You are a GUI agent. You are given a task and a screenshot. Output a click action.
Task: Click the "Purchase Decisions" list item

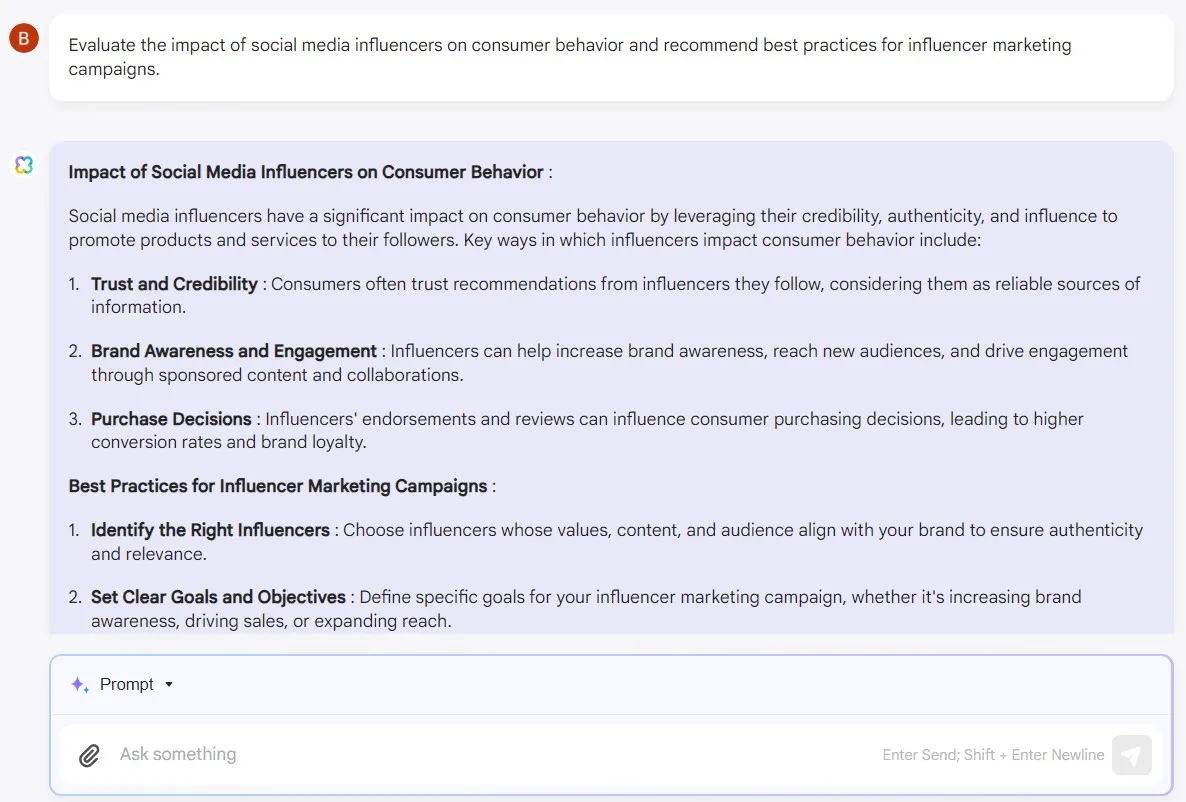click(171, 419)
